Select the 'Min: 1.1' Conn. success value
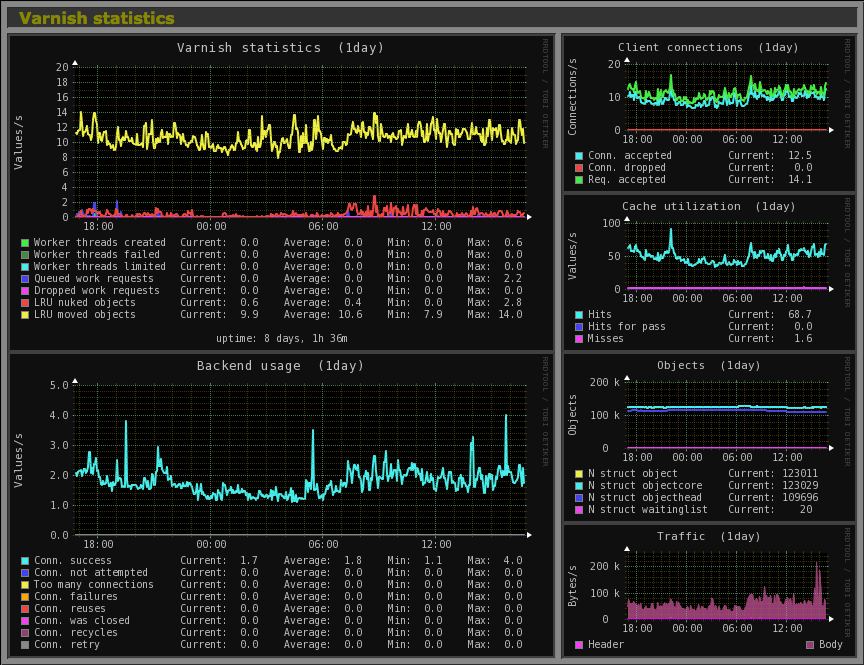864x665 pixels. tap(414, 560)
